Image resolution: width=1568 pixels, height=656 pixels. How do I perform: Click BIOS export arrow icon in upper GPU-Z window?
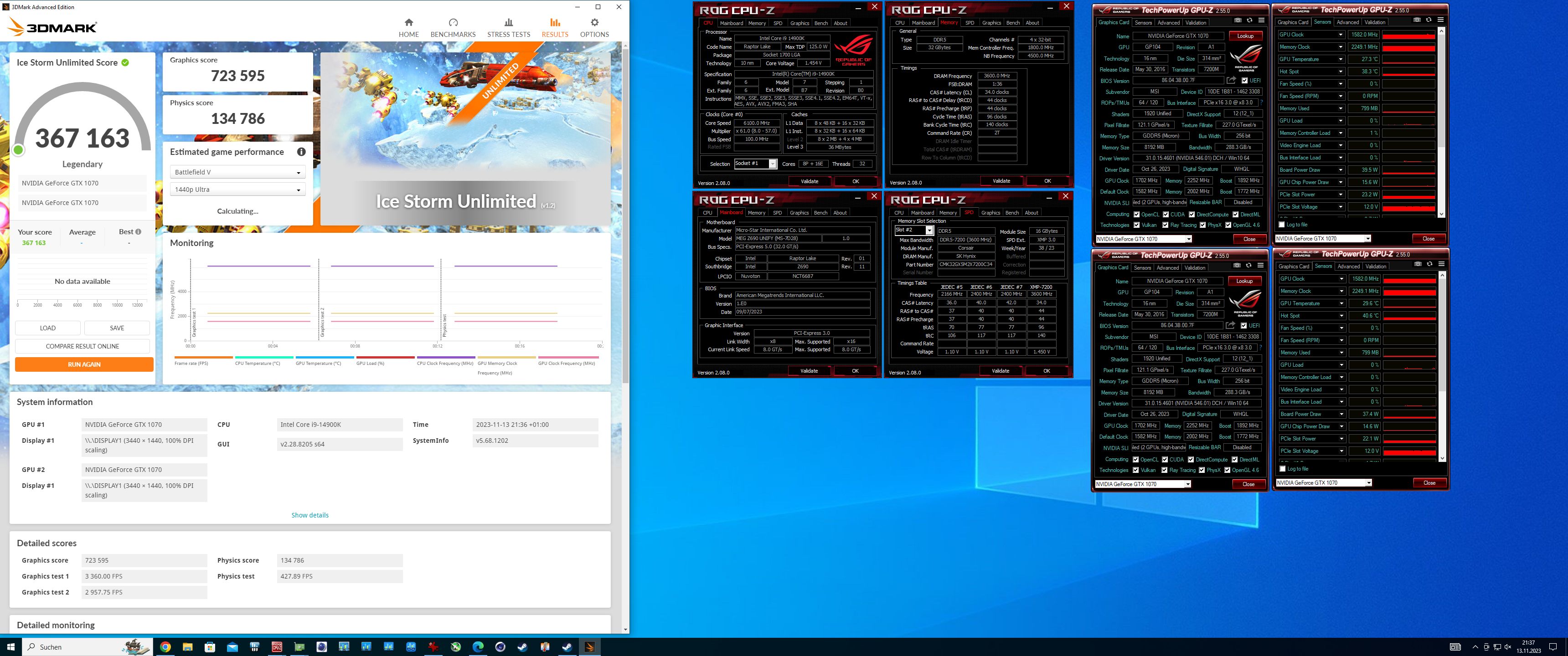tap(1231, 80)
